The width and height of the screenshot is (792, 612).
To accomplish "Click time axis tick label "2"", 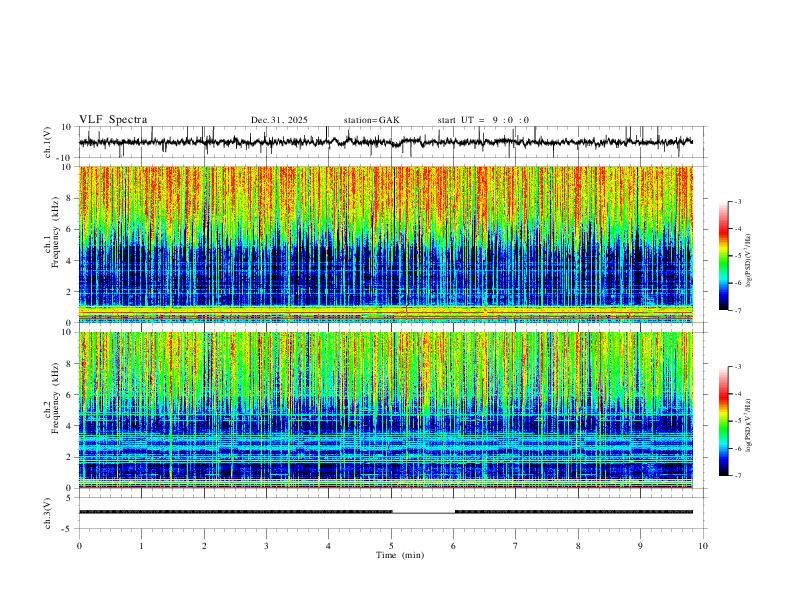I will pos(204,546).
